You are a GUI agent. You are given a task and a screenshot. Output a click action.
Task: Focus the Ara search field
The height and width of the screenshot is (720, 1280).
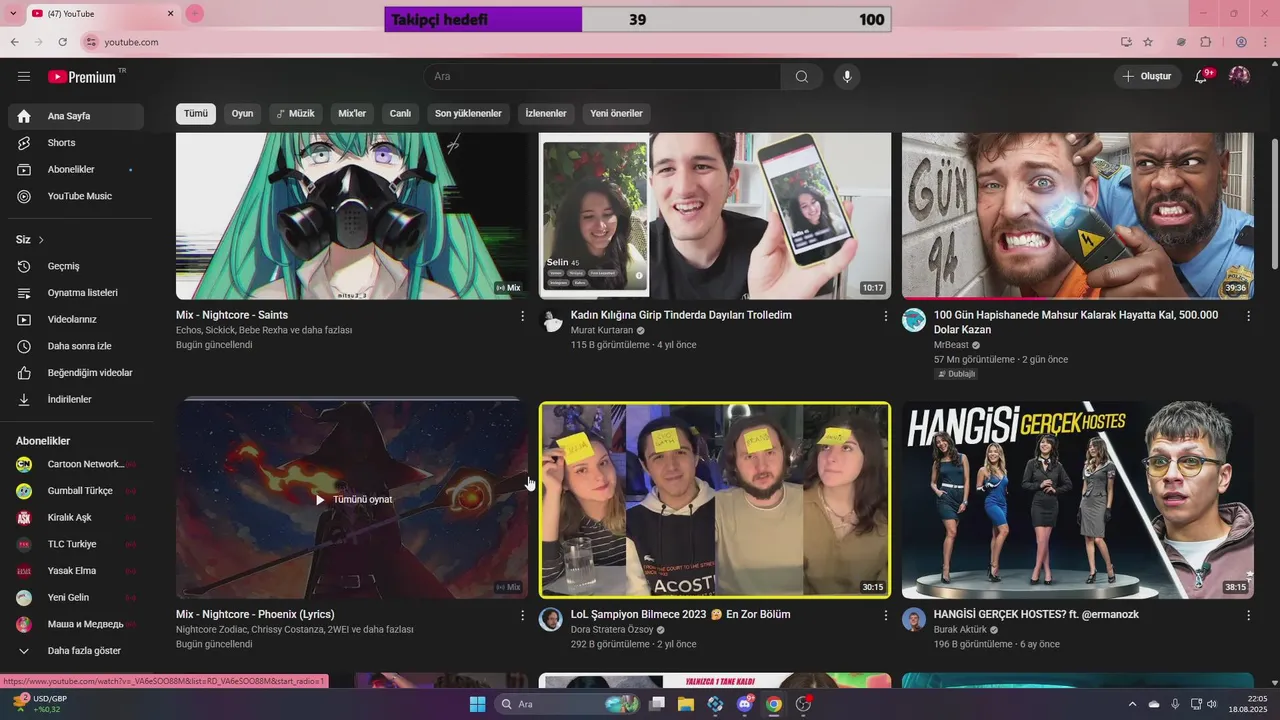pyautogui.click(x=602, y=77)
